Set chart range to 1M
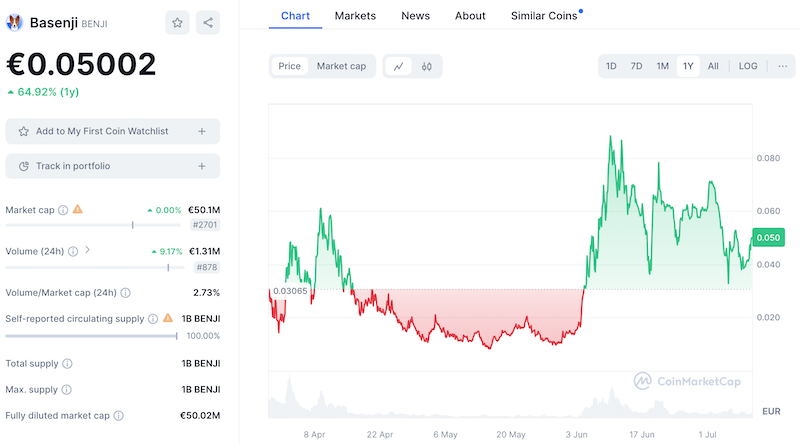 pyautogui.click(x=662, y=66)
